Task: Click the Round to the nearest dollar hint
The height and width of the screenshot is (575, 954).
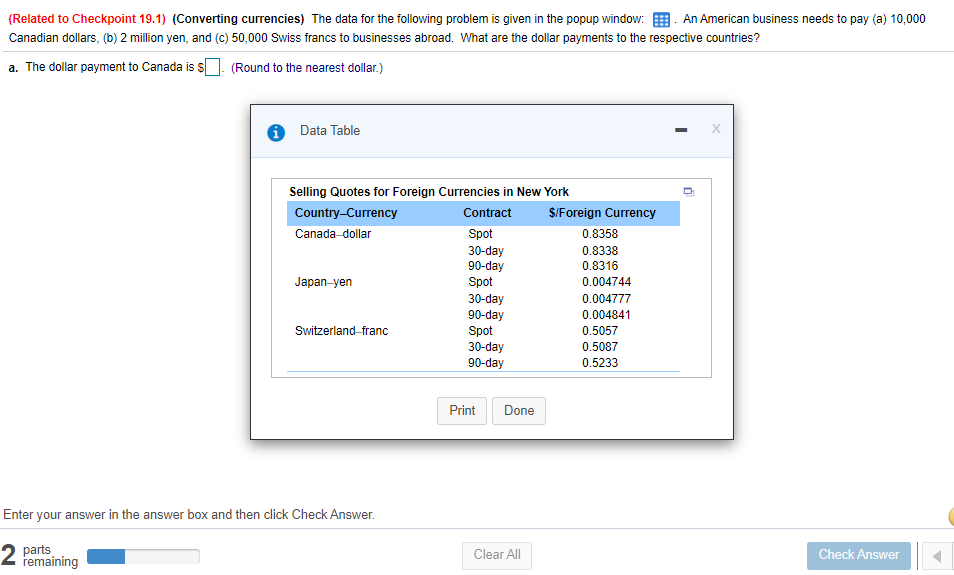Action: click(x=307, y=68)
